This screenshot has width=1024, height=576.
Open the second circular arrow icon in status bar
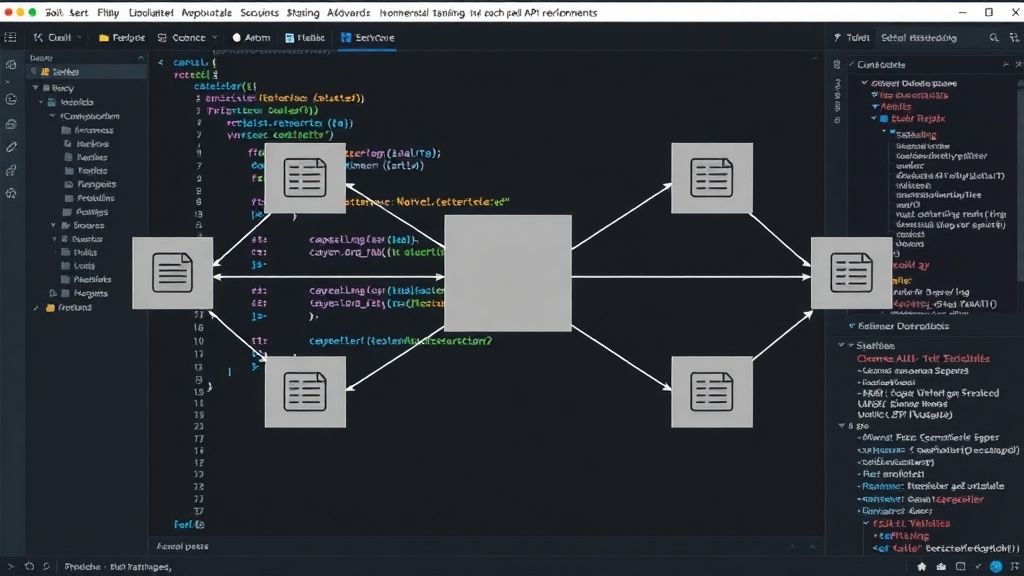pyautogui.click(x=46, y=567)
